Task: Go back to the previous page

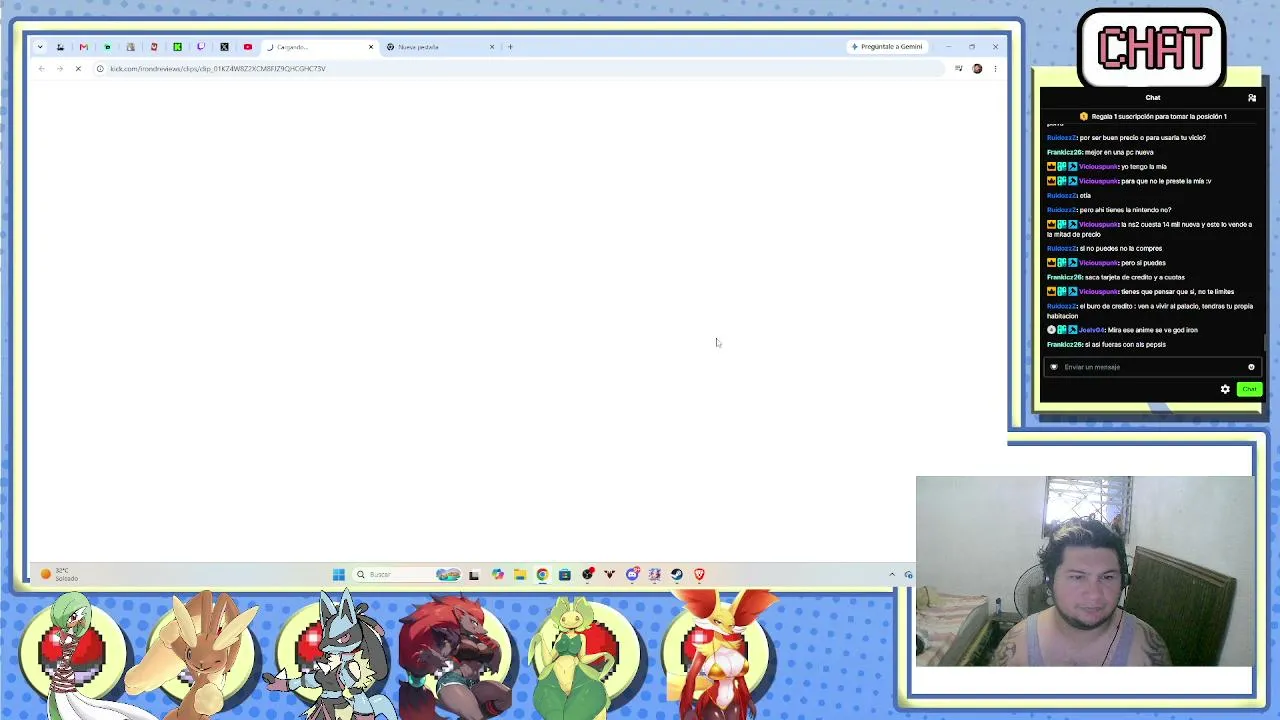Action: pos(41,69)
